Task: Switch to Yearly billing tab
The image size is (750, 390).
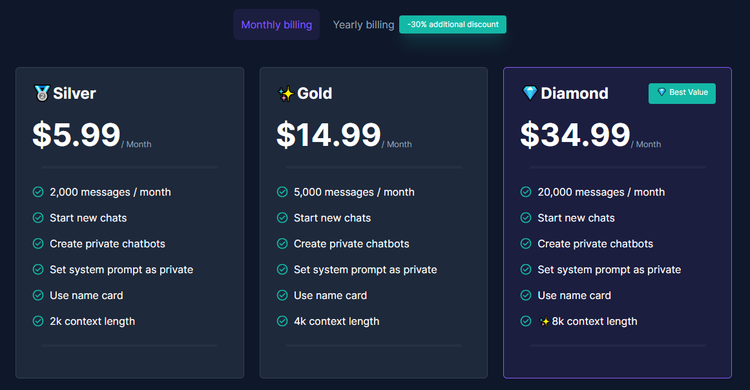Action: point(363,24)
